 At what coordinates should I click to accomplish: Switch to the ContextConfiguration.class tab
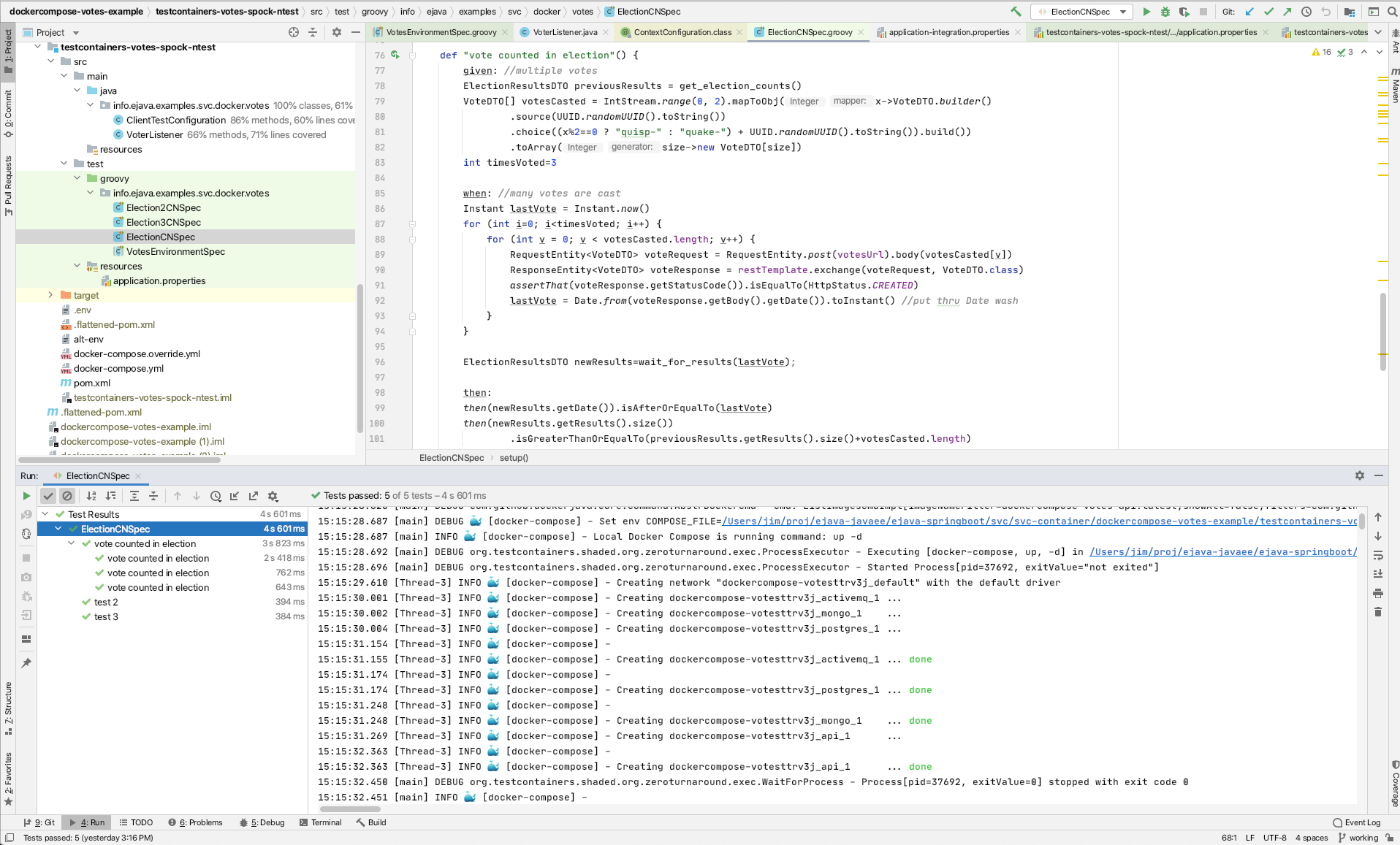[682, 32]
